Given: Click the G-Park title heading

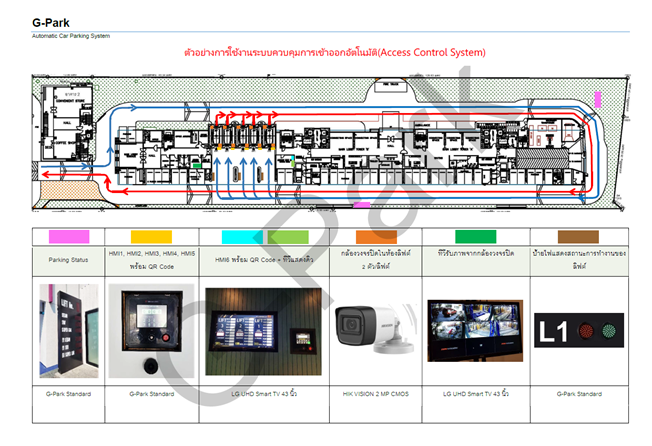Looking at the screenshot, I should click(x=52, y=21).
